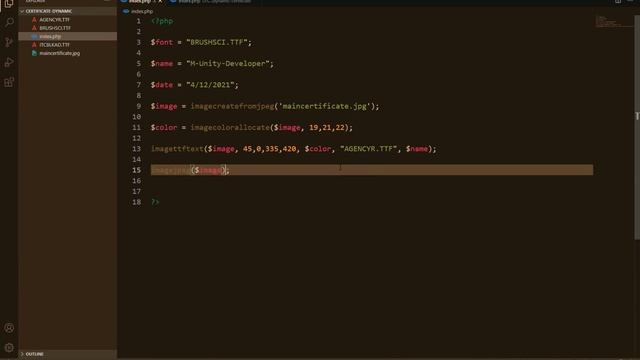Click the $color variable on line 11
Screen dimensions: 640x360
(164, 127)
